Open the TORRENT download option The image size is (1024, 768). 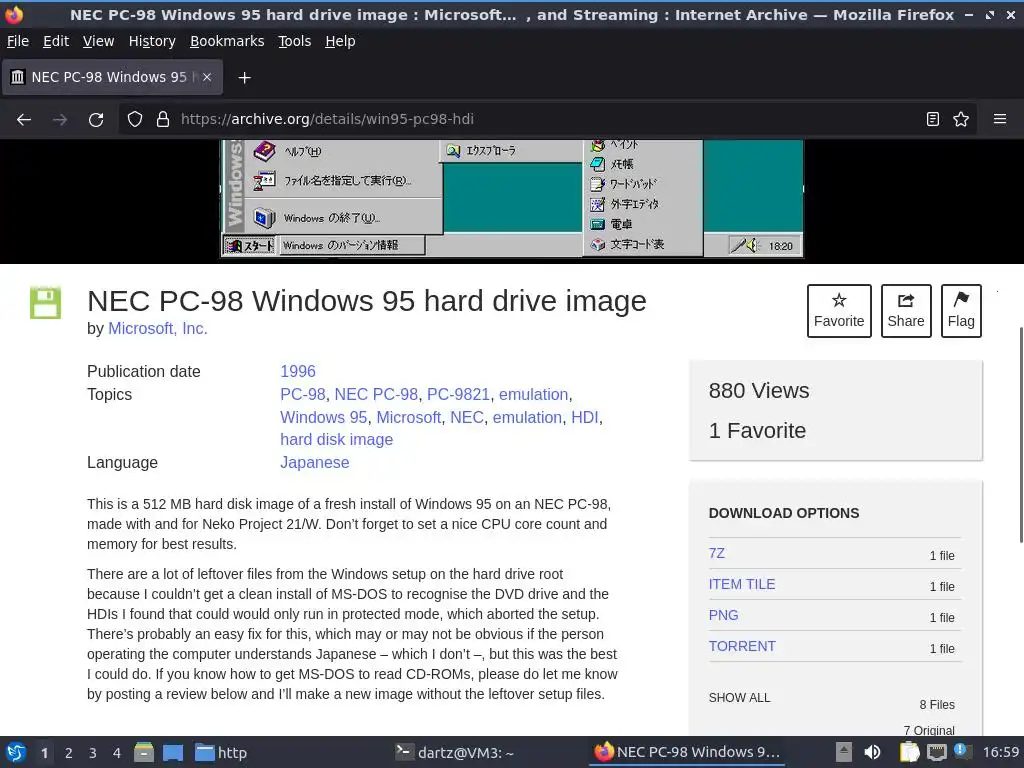pyautogui.click(x=742, y=647)
